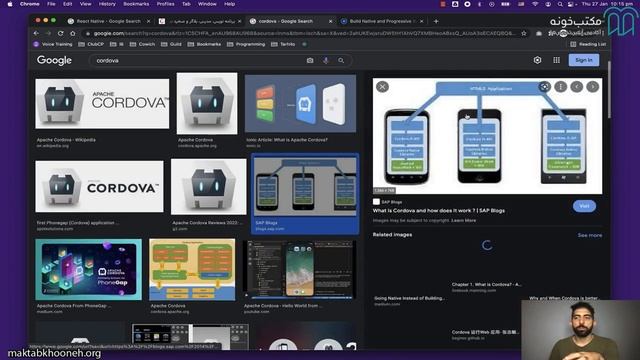Show previous image in preview
Screen dimensions: 640x360
pos(576,87)
